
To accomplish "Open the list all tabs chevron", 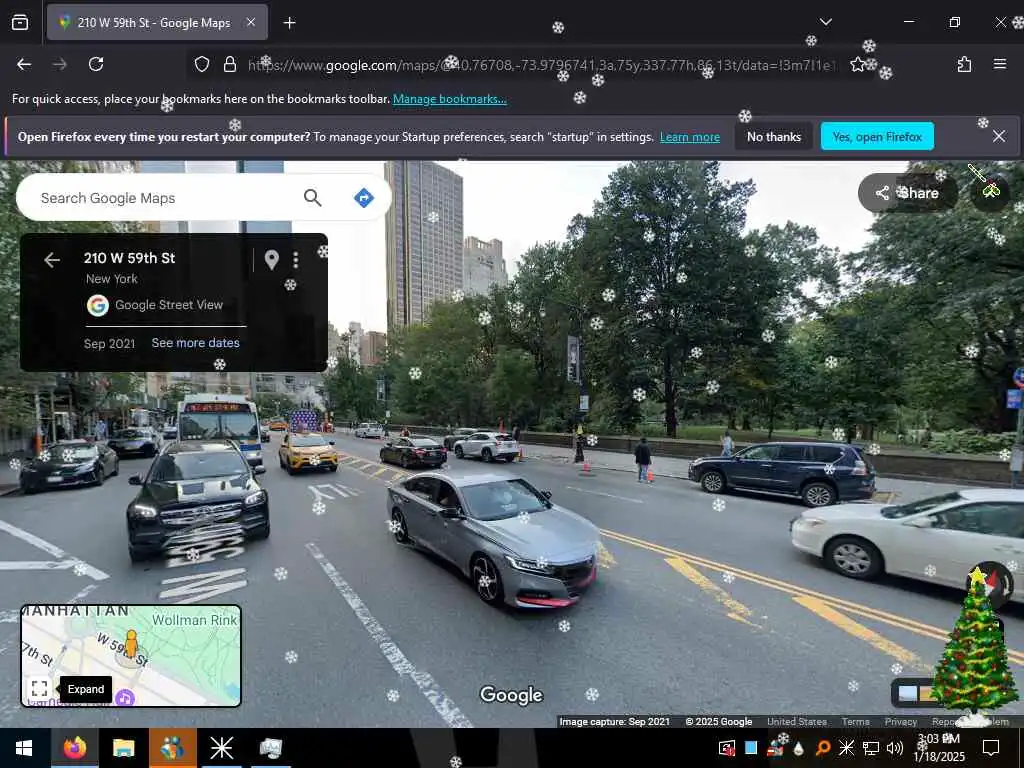I will coord(825,22).
